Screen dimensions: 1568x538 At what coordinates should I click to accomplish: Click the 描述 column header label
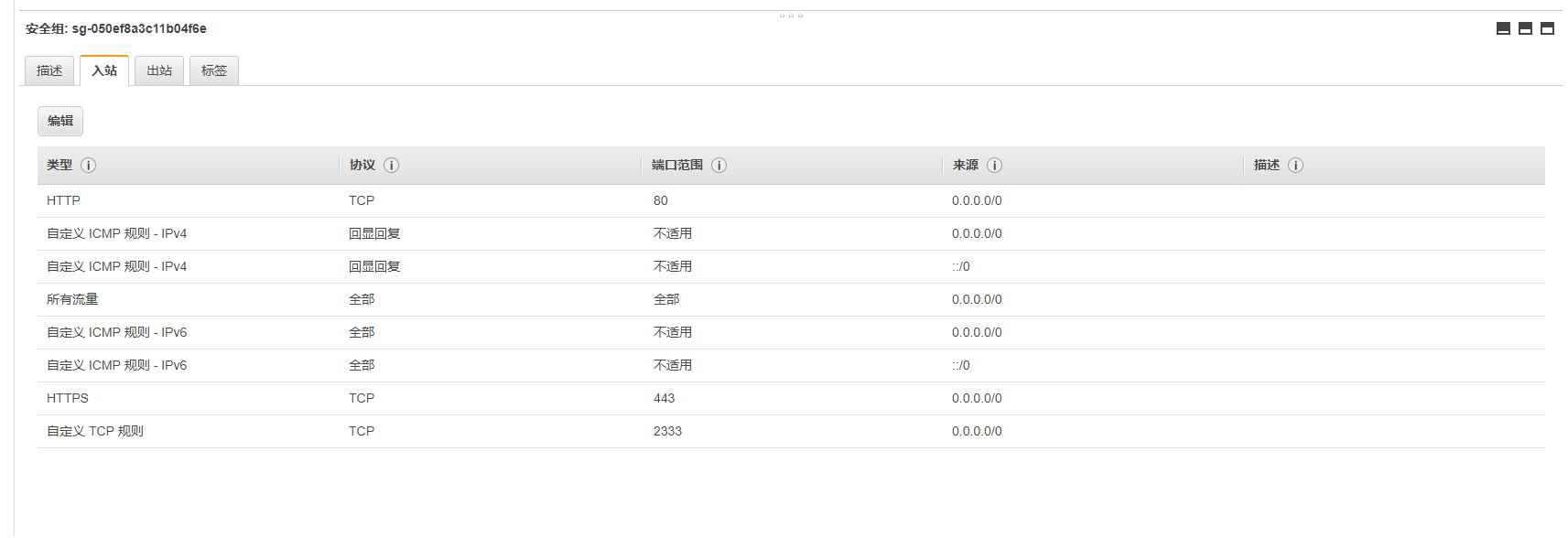(1267, 166)
